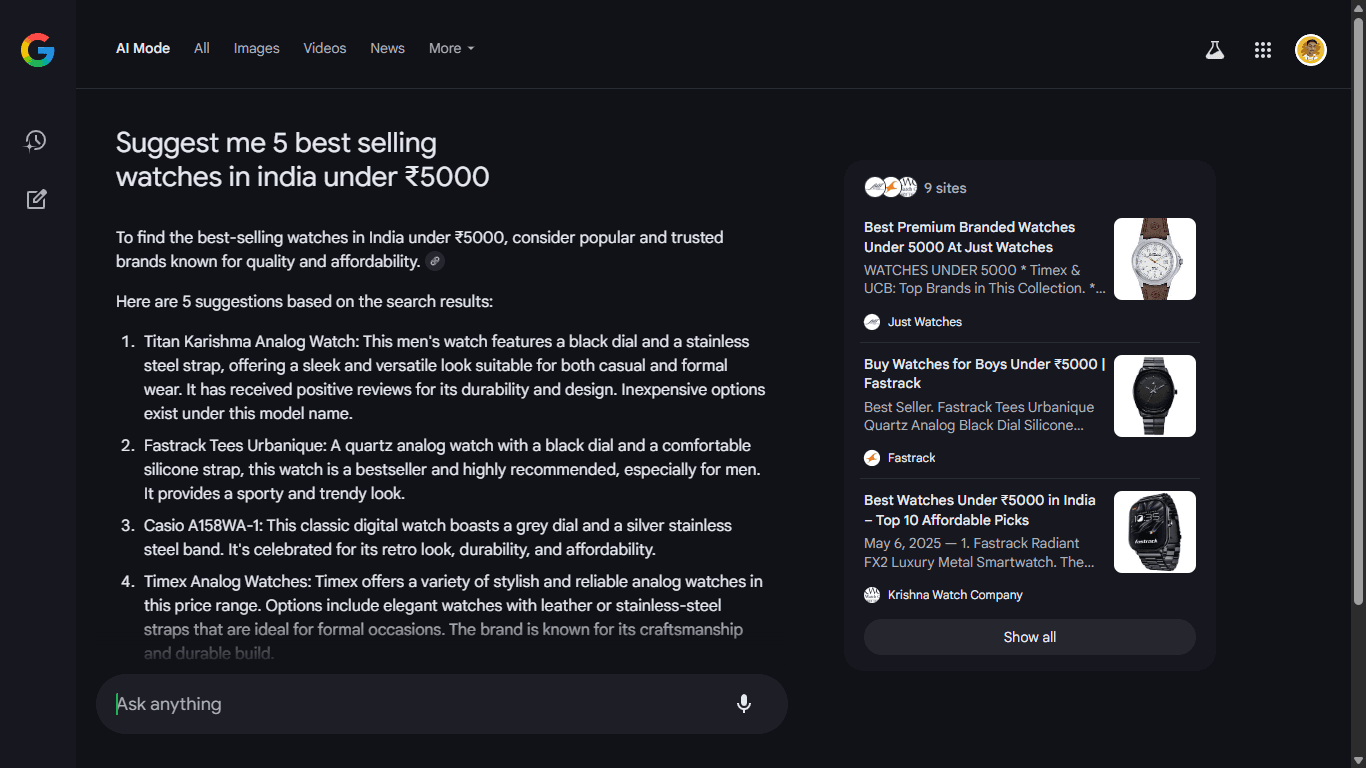Click the Fastrack favicon

[x=872, y=458]
